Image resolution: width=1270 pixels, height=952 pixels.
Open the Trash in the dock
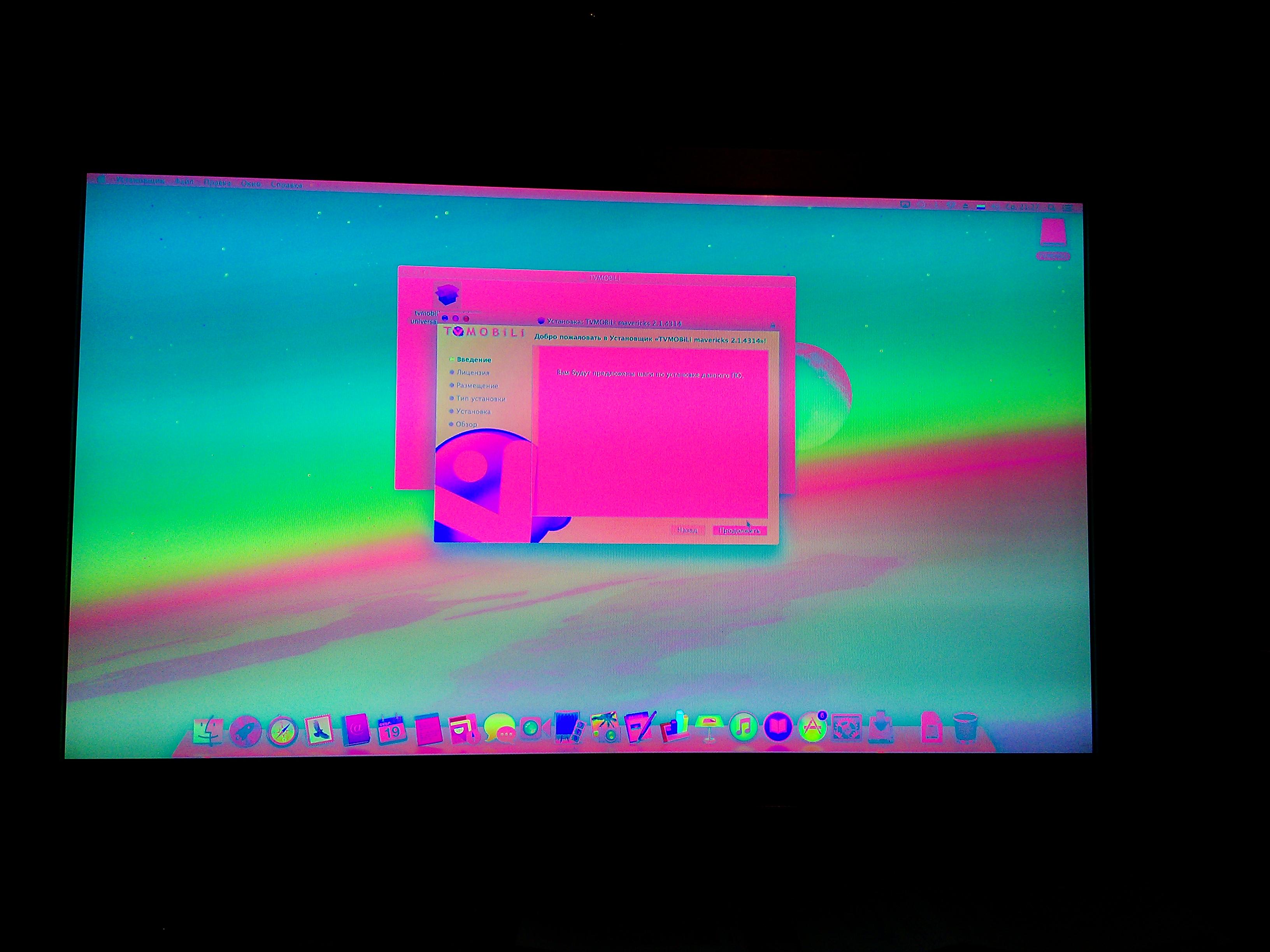point(965,728)
